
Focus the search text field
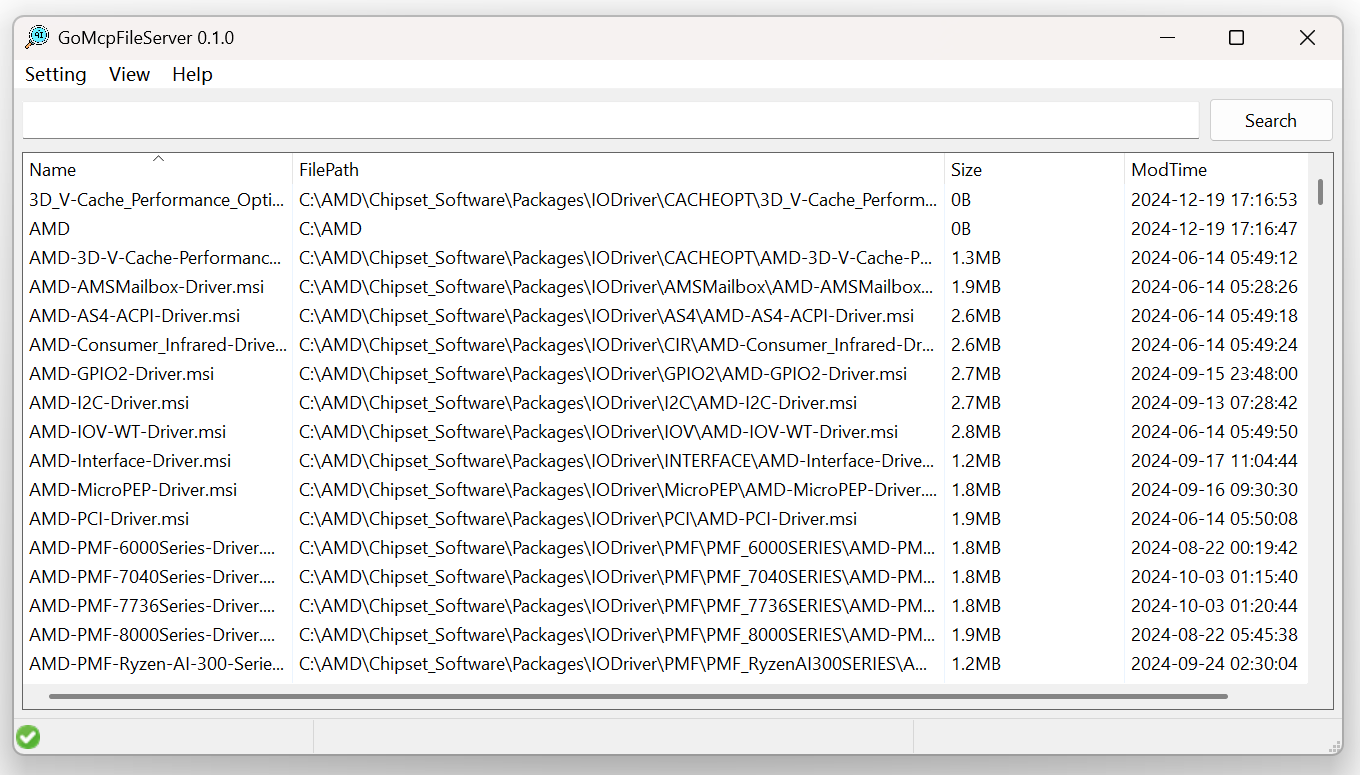[611, 120]
